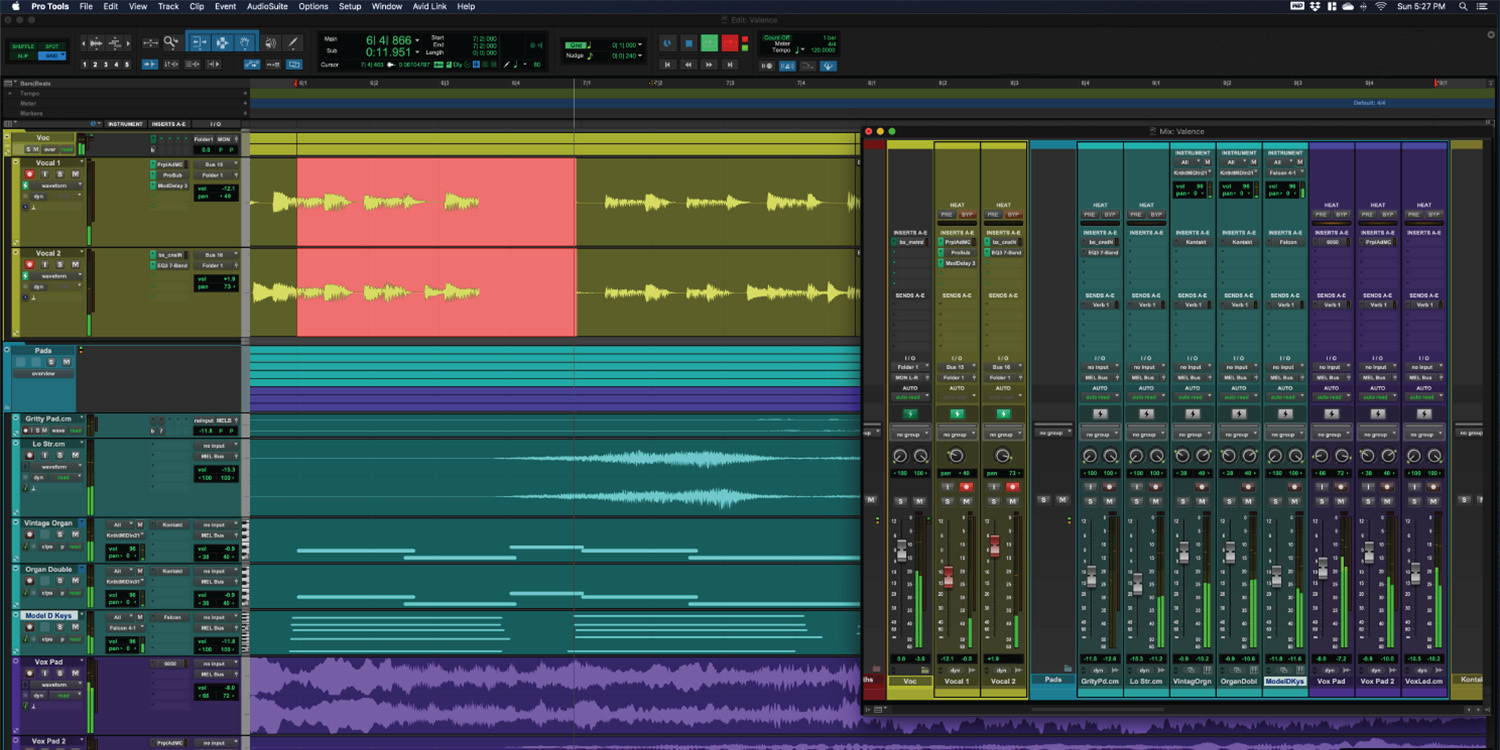The width and height of the screenshot is (1500, 750).
Task: Select the Zoomer magnifier tool
Action: 173,42
